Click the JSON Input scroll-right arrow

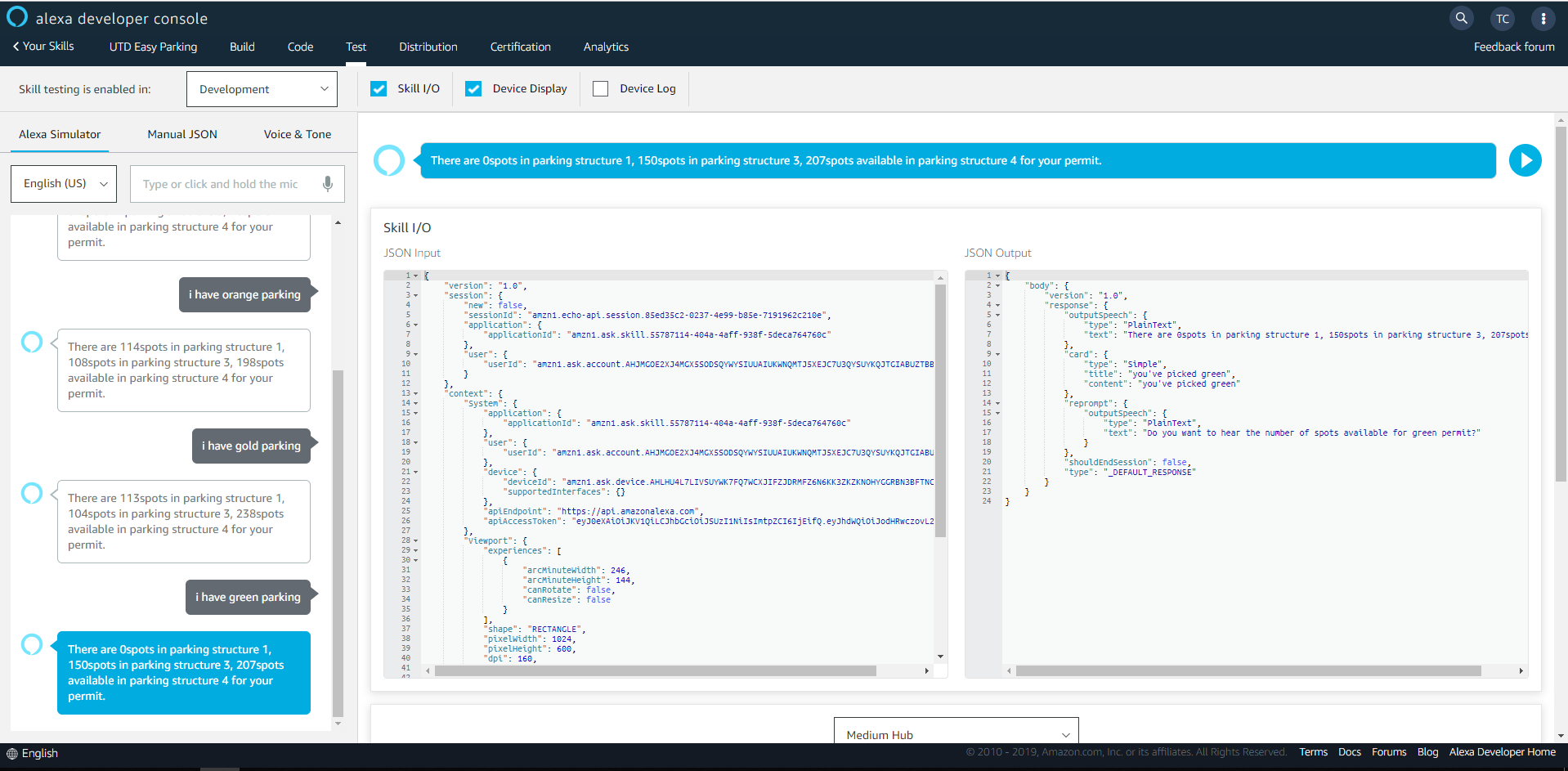pos(926,671)
